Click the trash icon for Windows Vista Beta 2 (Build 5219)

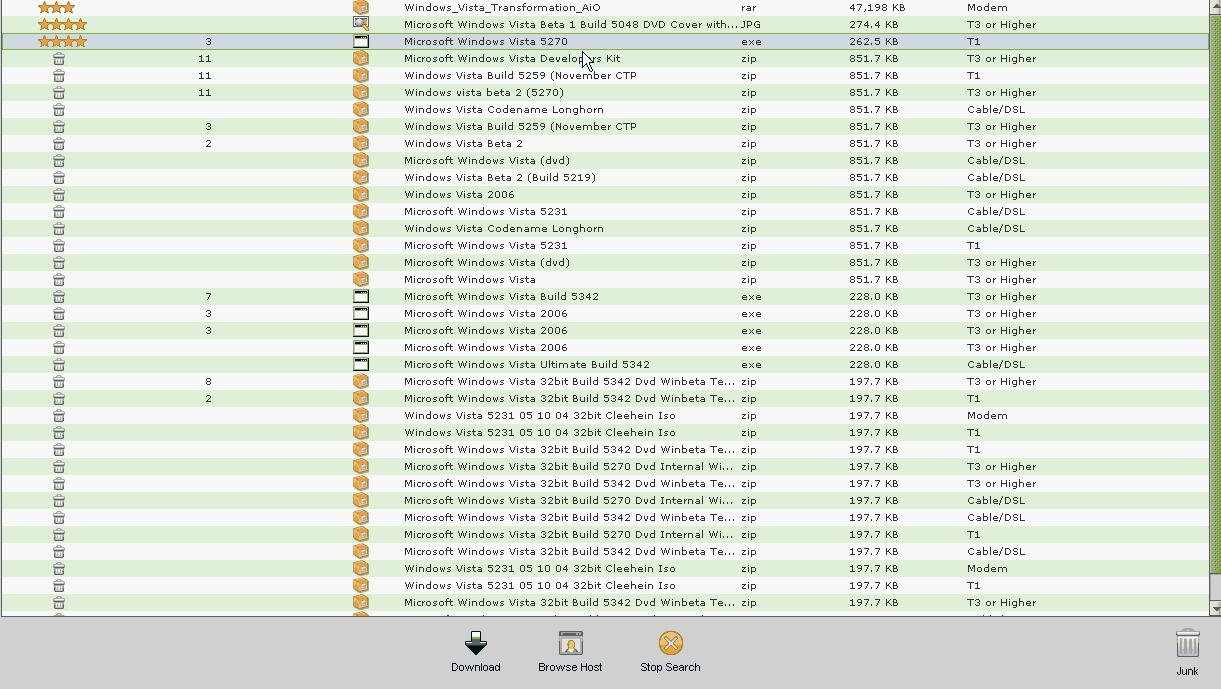tap(59, 177)
